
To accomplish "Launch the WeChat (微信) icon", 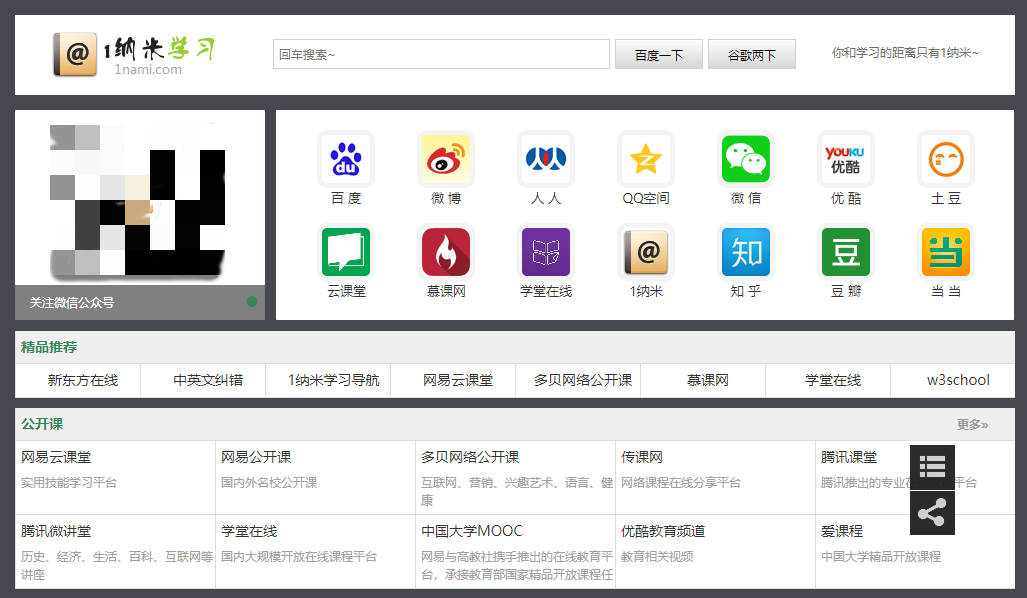I will click(746, 159).
